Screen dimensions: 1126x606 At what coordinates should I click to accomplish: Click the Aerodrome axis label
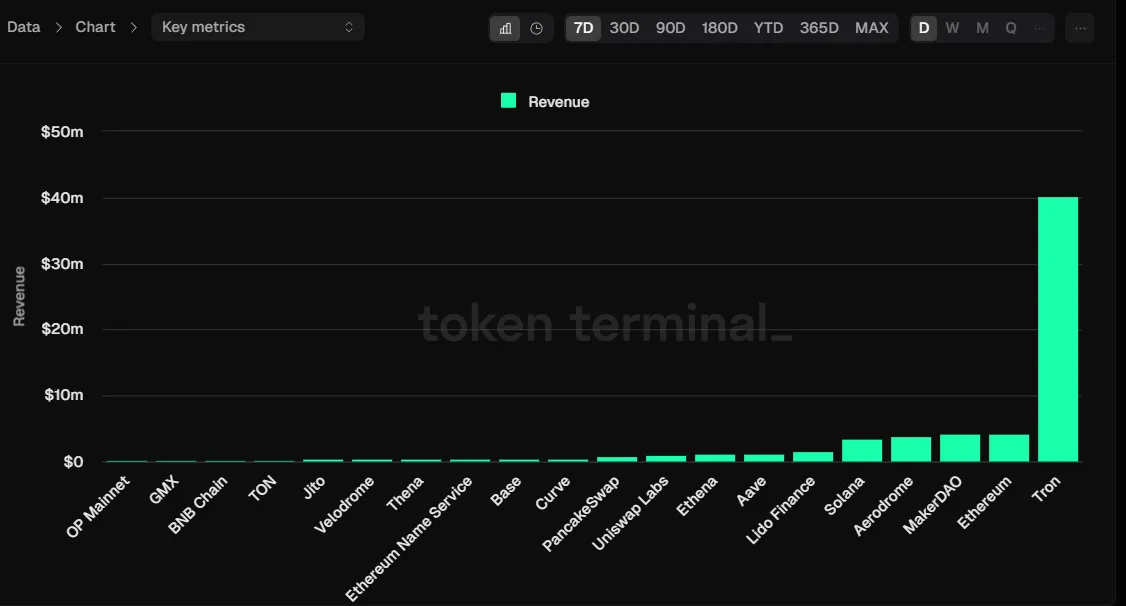tap(883, 506)
